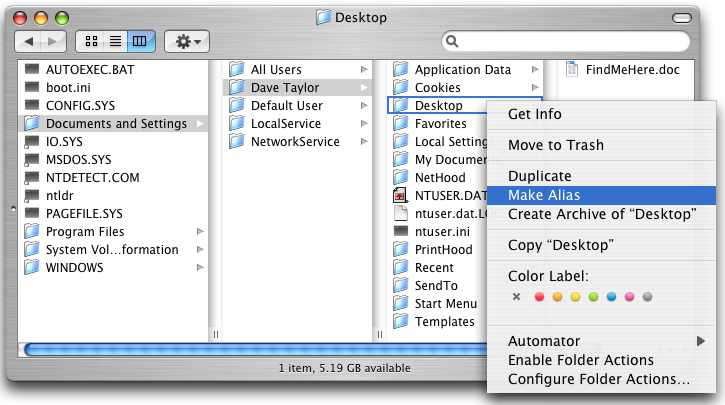Apply the gray color label
Screen dimensions: 725x405
point(647,297)
